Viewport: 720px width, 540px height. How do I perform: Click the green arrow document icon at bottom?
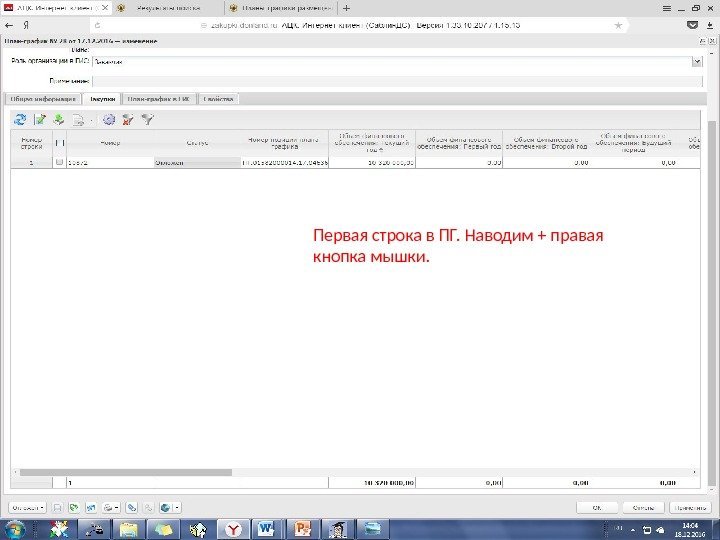[73, 507]
